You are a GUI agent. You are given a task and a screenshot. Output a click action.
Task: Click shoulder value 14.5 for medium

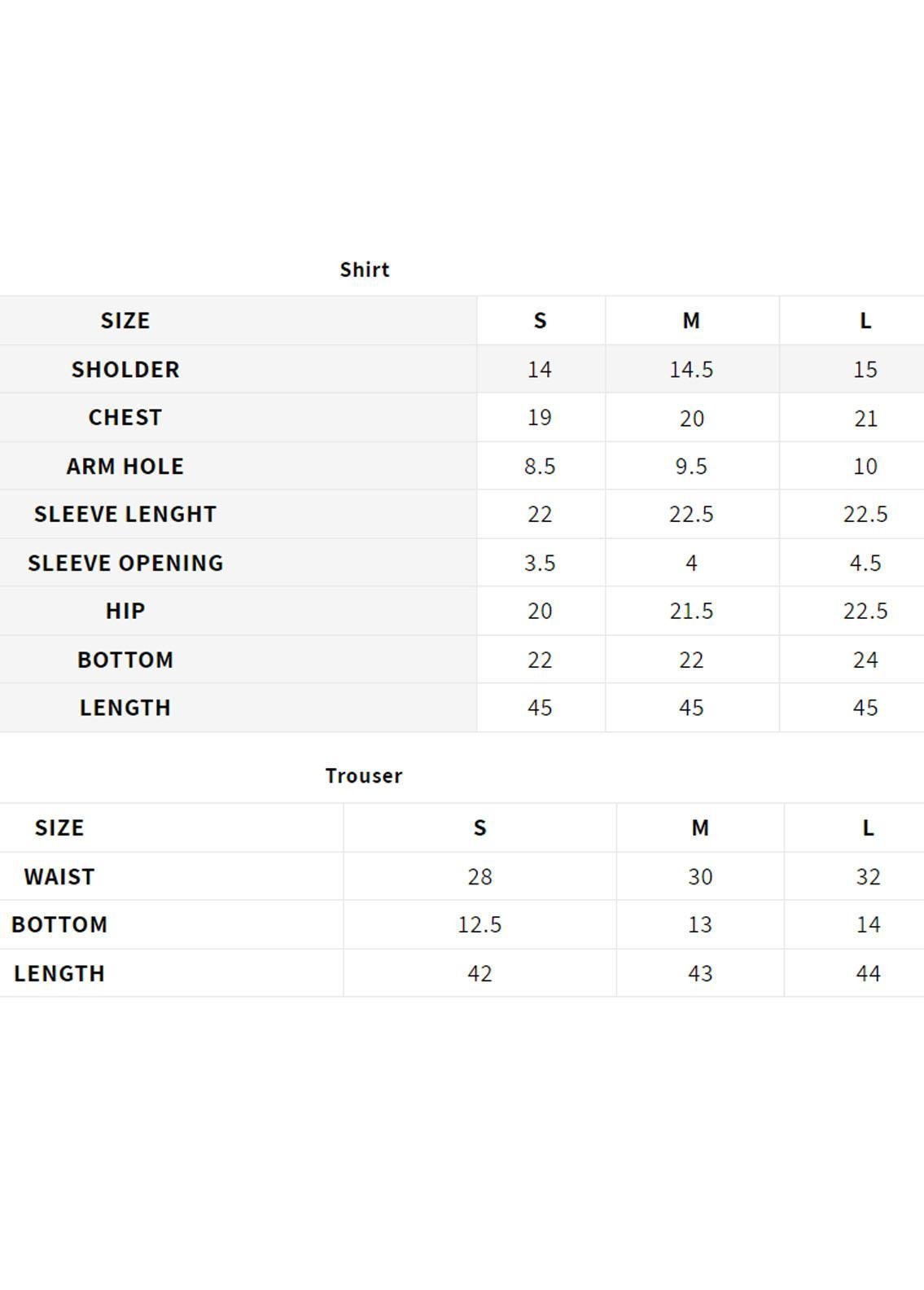tap(691, 370)
